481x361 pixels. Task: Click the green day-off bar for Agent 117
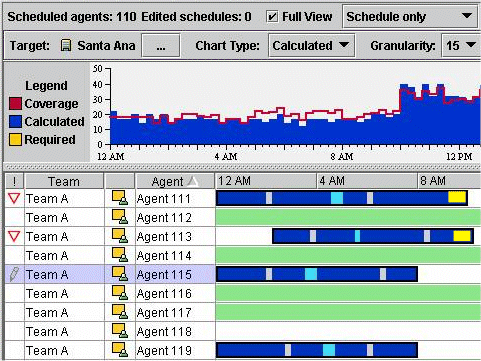click(x=348, y=312)
